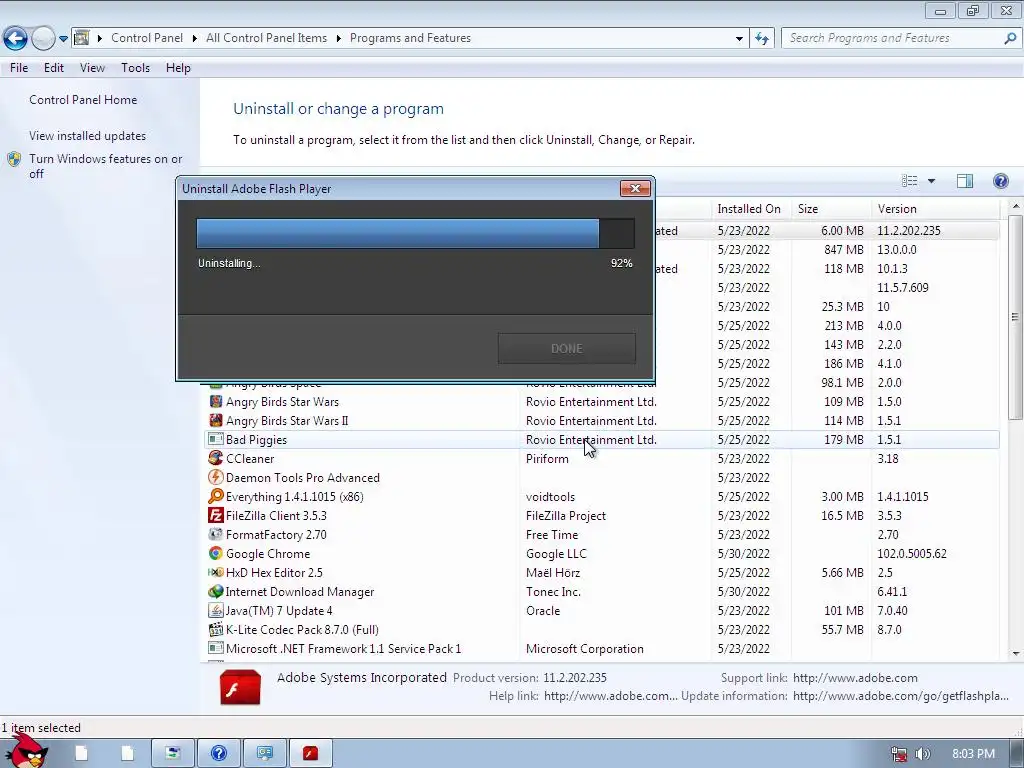Expand the Control Panel breadcrumb arrow
Viewport: 1024px width, 768px height.
(195, 39)
